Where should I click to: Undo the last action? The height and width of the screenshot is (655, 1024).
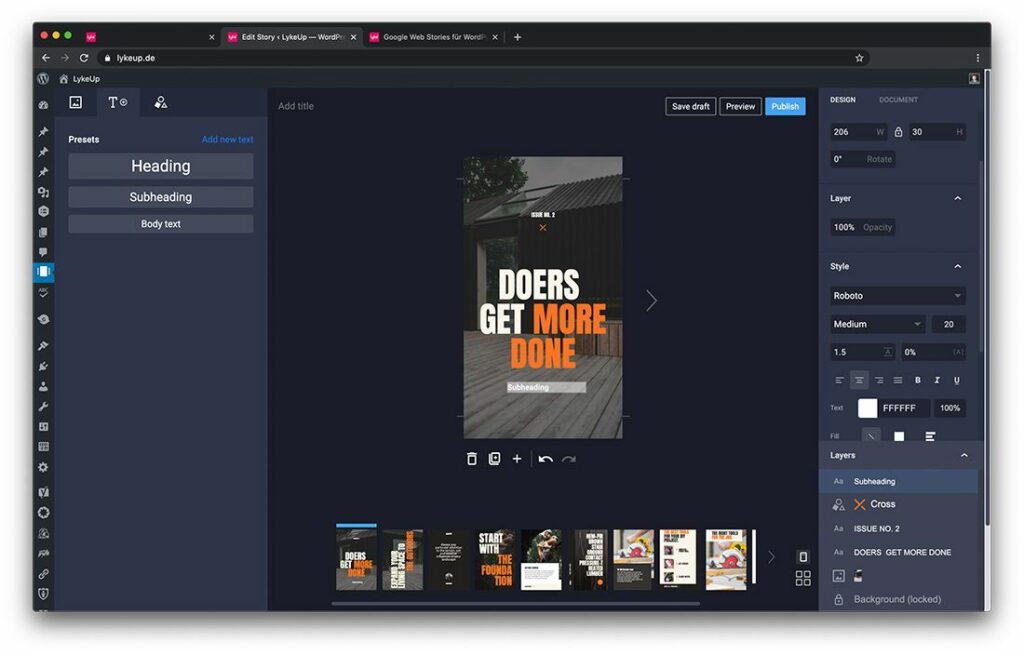pos(546,459)
